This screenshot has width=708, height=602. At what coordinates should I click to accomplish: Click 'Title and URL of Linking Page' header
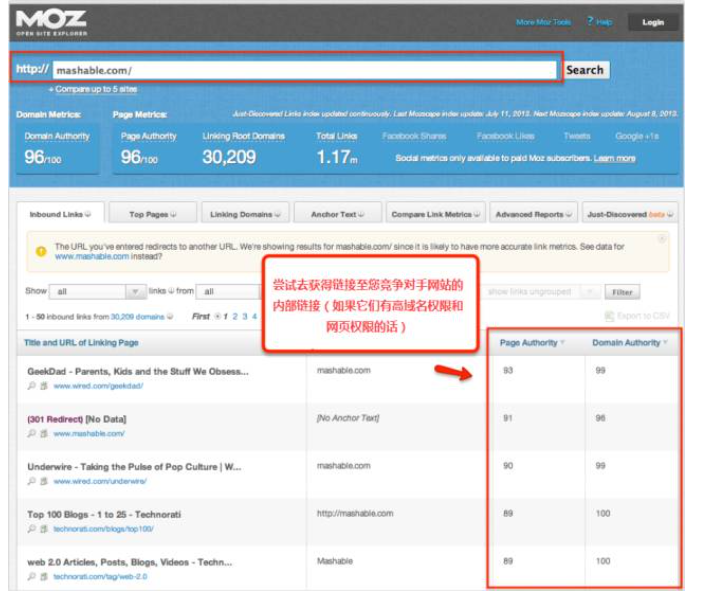81,343
